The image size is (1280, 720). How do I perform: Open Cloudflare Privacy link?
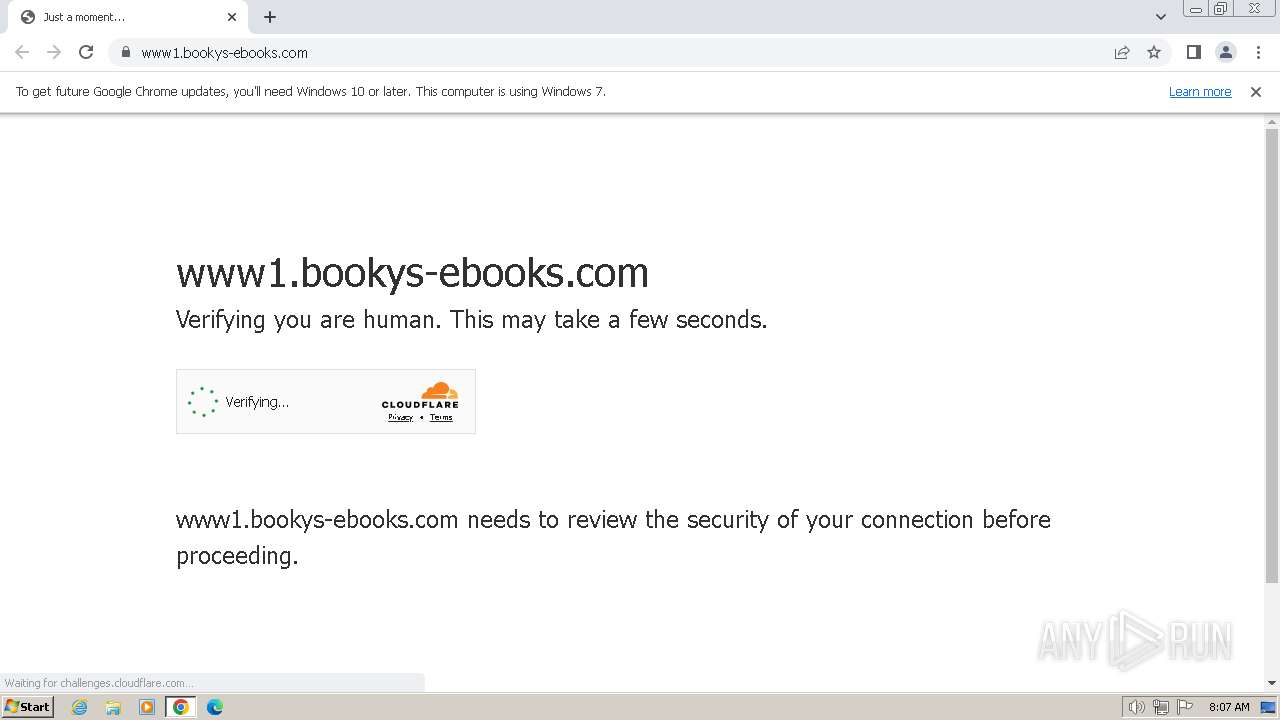click(x=400, y=417)
